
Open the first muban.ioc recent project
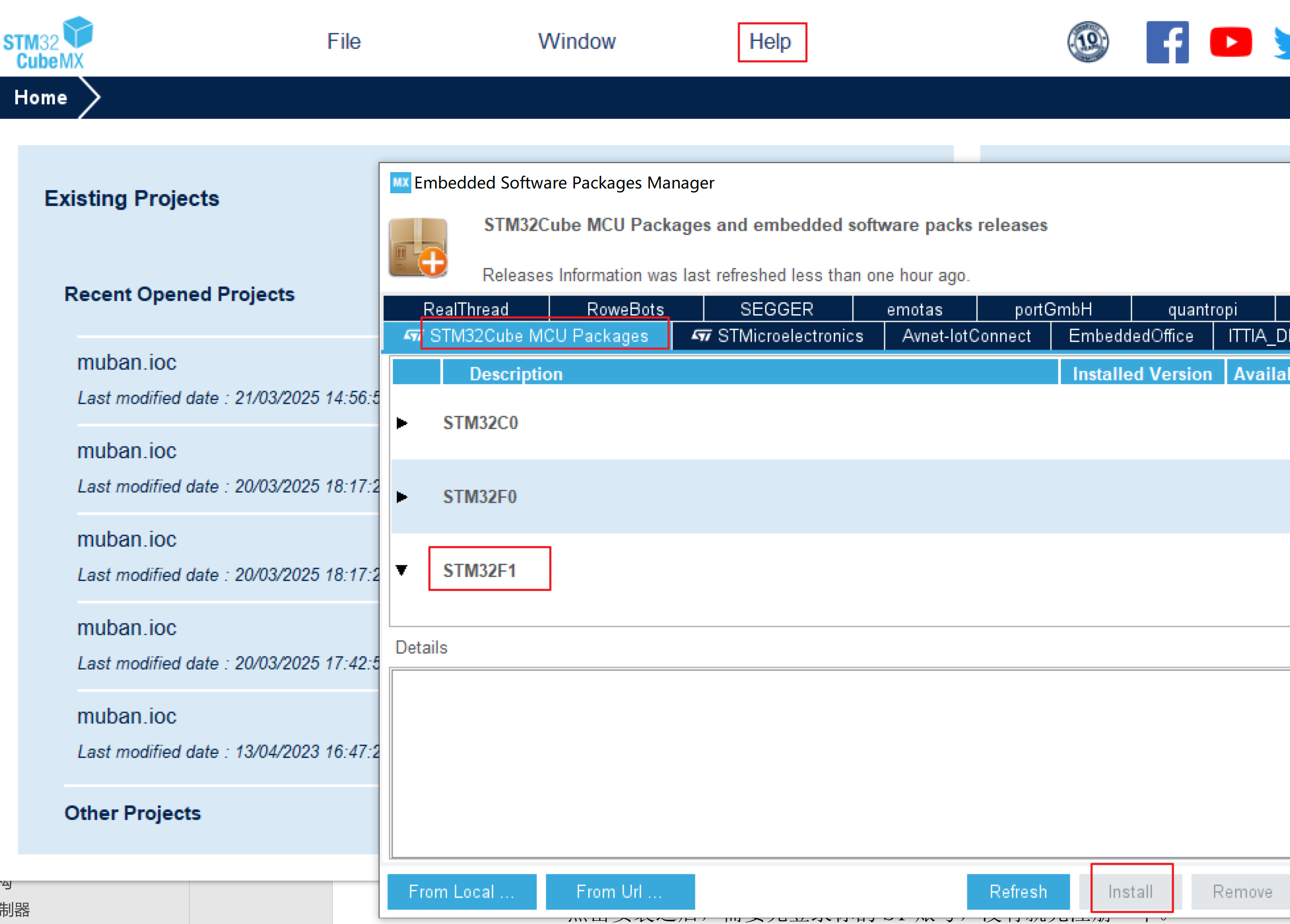pyautogui.click(x=127, y=363)
